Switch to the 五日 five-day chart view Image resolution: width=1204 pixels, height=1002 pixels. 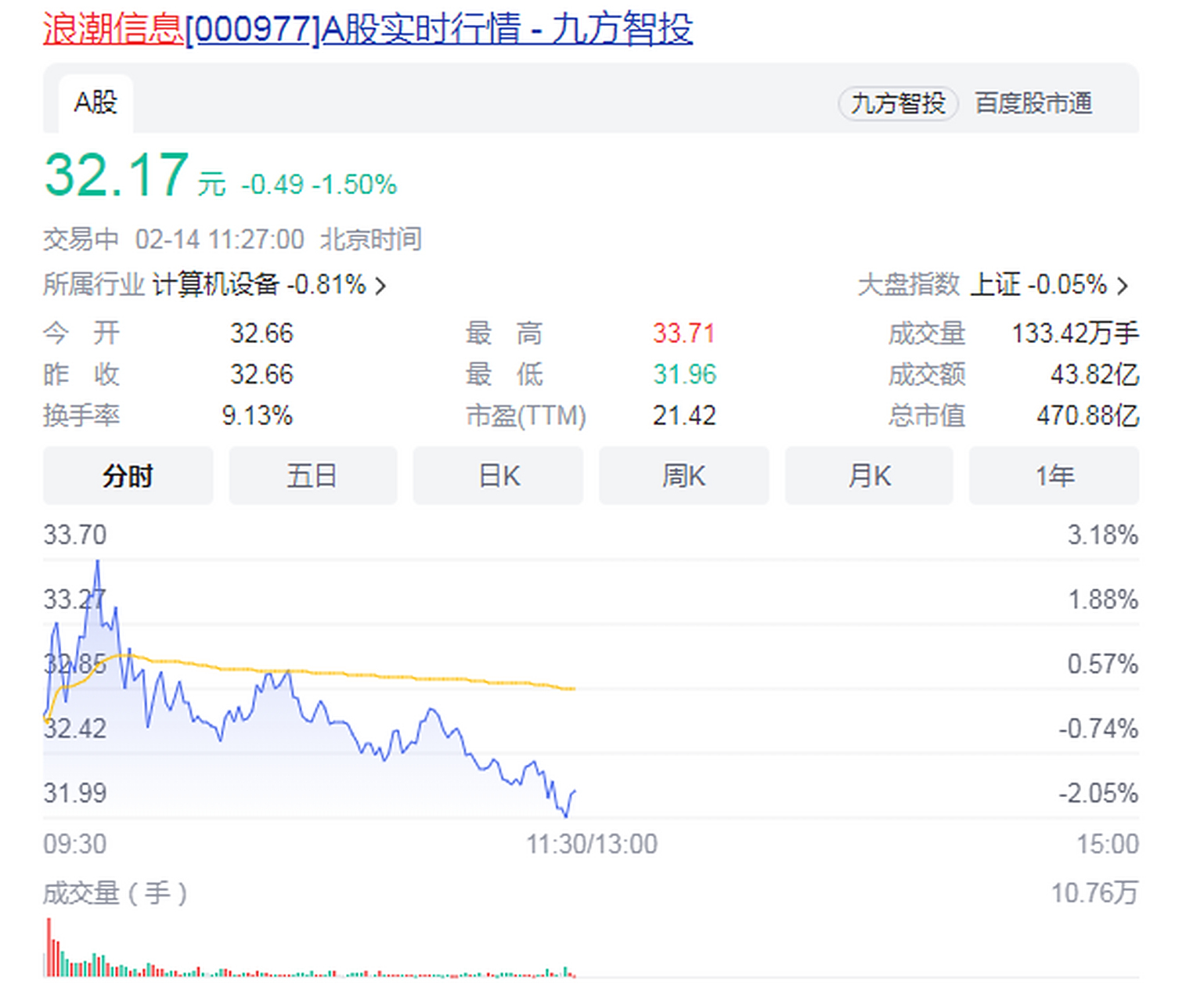click(312, 475)
